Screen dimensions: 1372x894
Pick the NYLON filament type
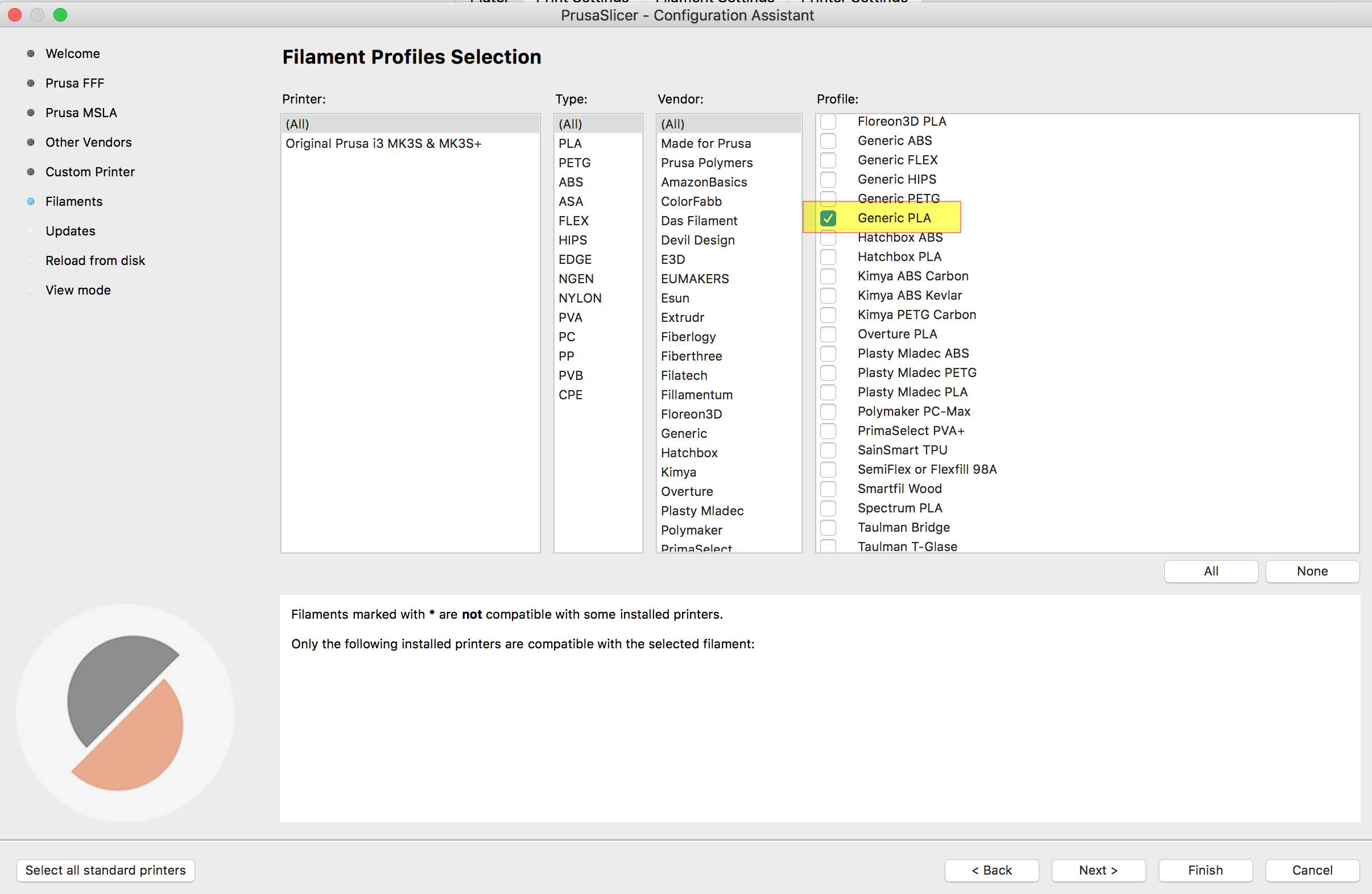click(580, 298)
